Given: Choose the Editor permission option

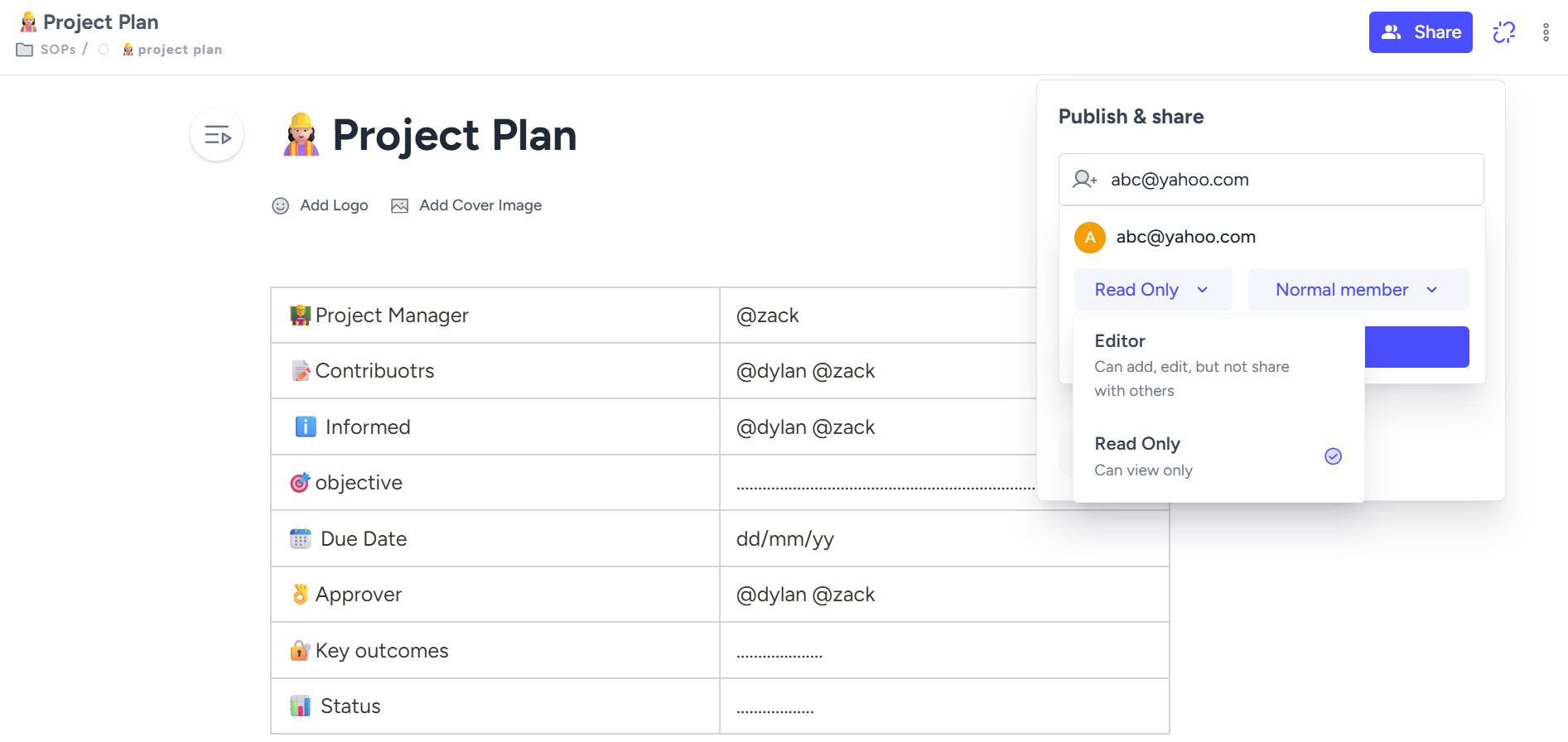Looking at the screenshot, I should point(1218,365).
